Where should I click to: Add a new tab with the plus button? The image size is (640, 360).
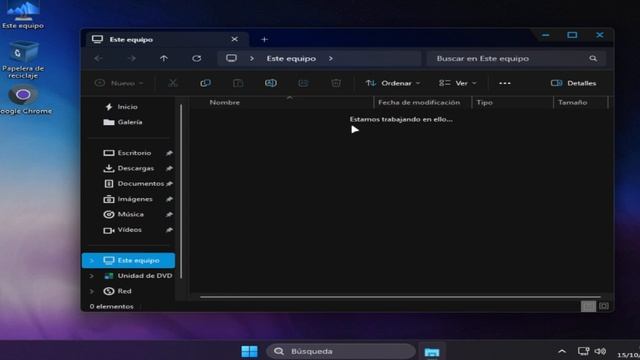click(264, 40)
